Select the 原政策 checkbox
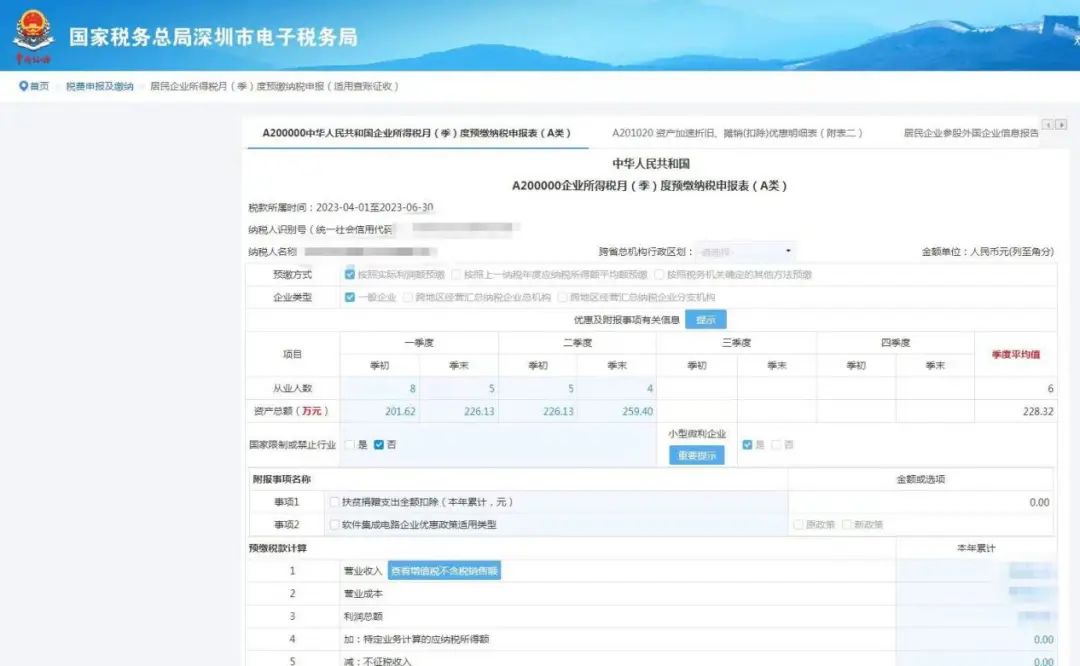Screen dimensions: 1080x666 (x=798, y=525)
